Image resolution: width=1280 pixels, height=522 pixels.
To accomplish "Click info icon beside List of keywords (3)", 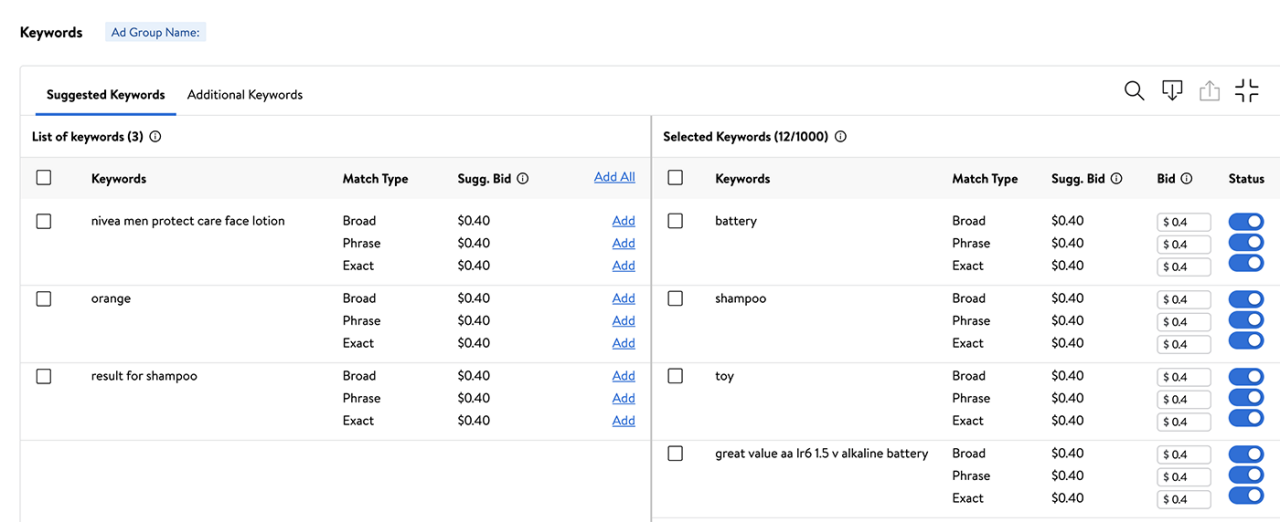I will point(155,137).
